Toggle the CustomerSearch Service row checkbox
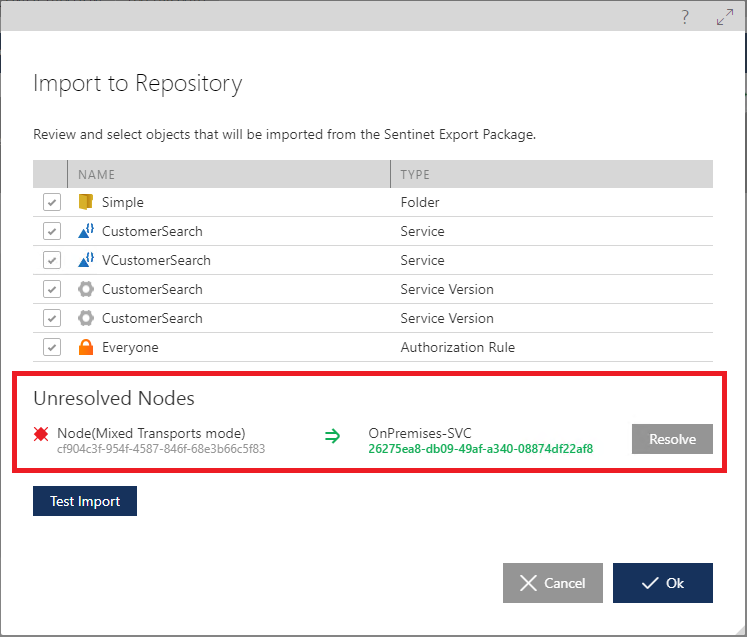Image resolution: width=747 pixels, height=637 pixels. click(x=52, y=231)
